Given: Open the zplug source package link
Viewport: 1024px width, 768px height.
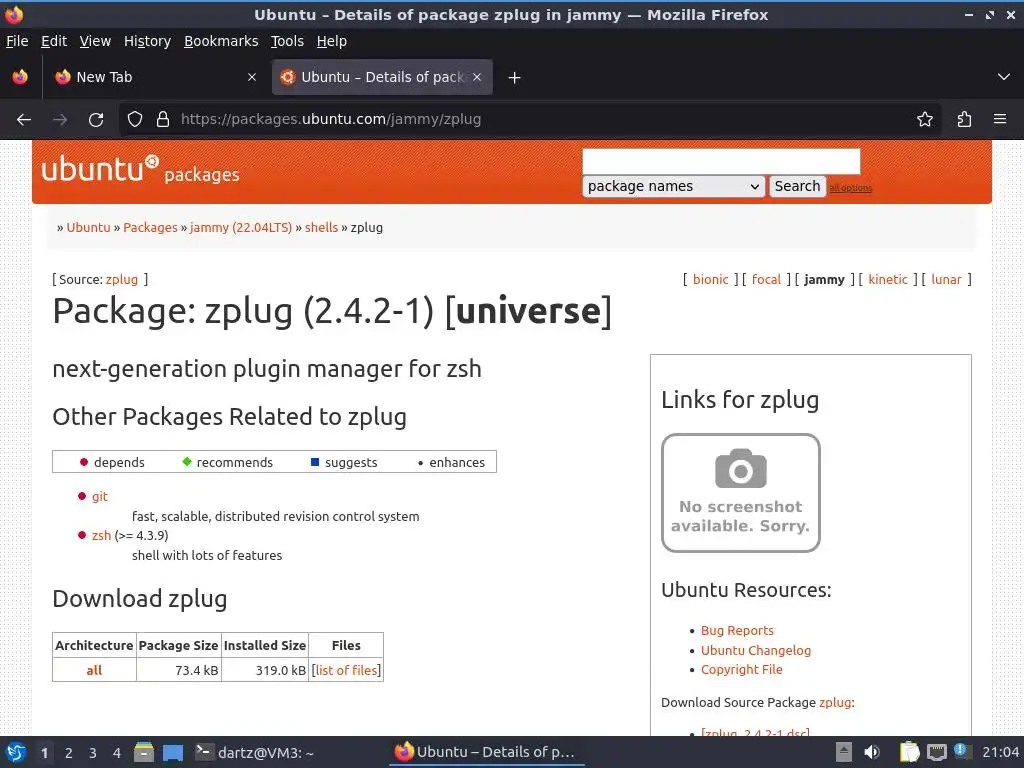Looking at the screenshot, I should point(122,280).
